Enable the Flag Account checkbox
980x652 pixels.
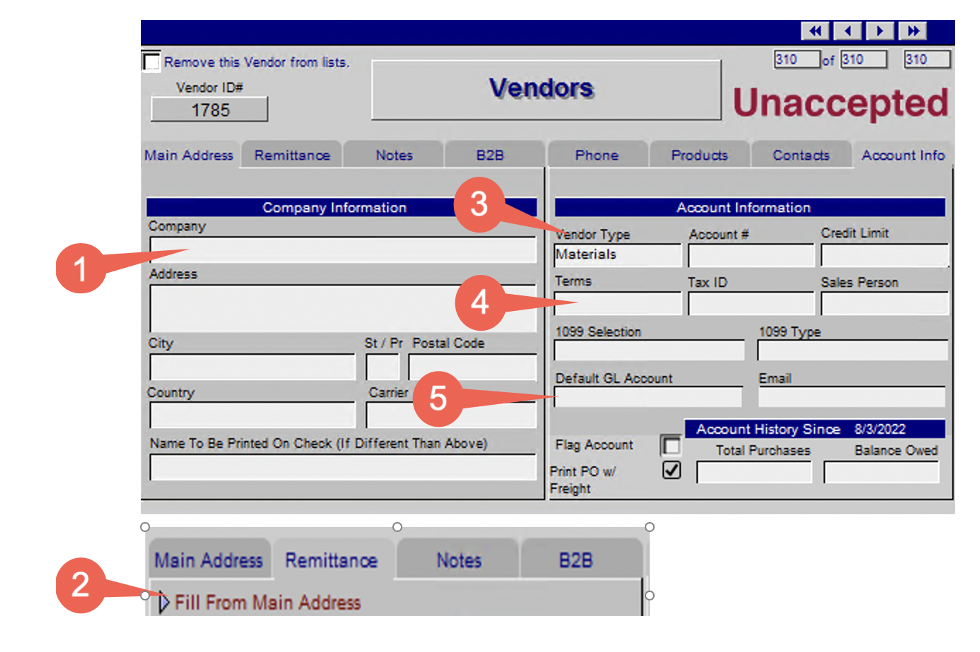pyautogui.click(x=671, y=446)
